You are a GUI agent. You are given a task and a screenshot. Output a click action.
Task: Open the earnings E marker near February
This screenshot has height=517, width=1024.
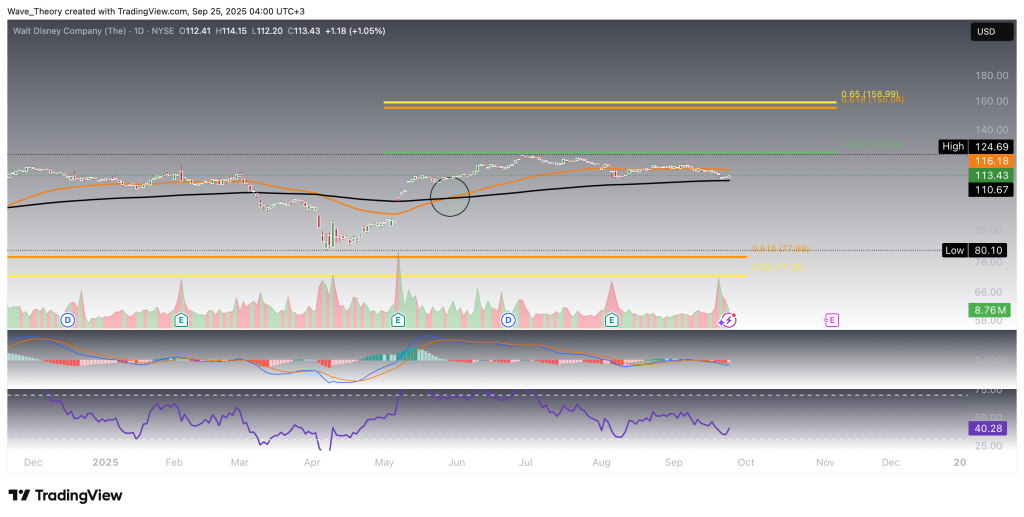pyautogui.click(x=181, y=320)
